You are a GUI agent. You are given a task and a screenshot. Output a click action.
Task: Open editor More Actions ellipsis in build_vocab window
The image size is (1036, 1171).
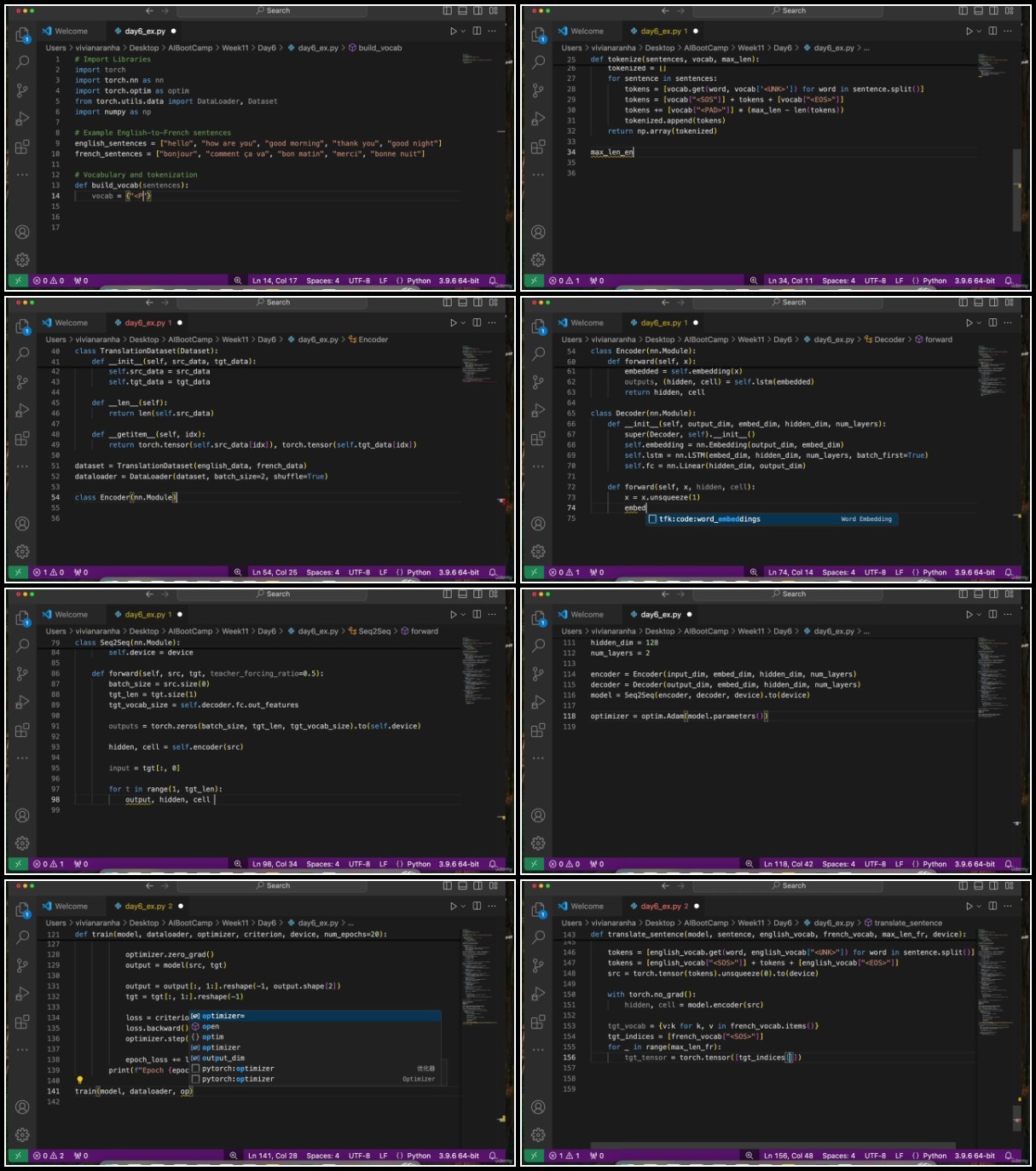pos(492,32)
